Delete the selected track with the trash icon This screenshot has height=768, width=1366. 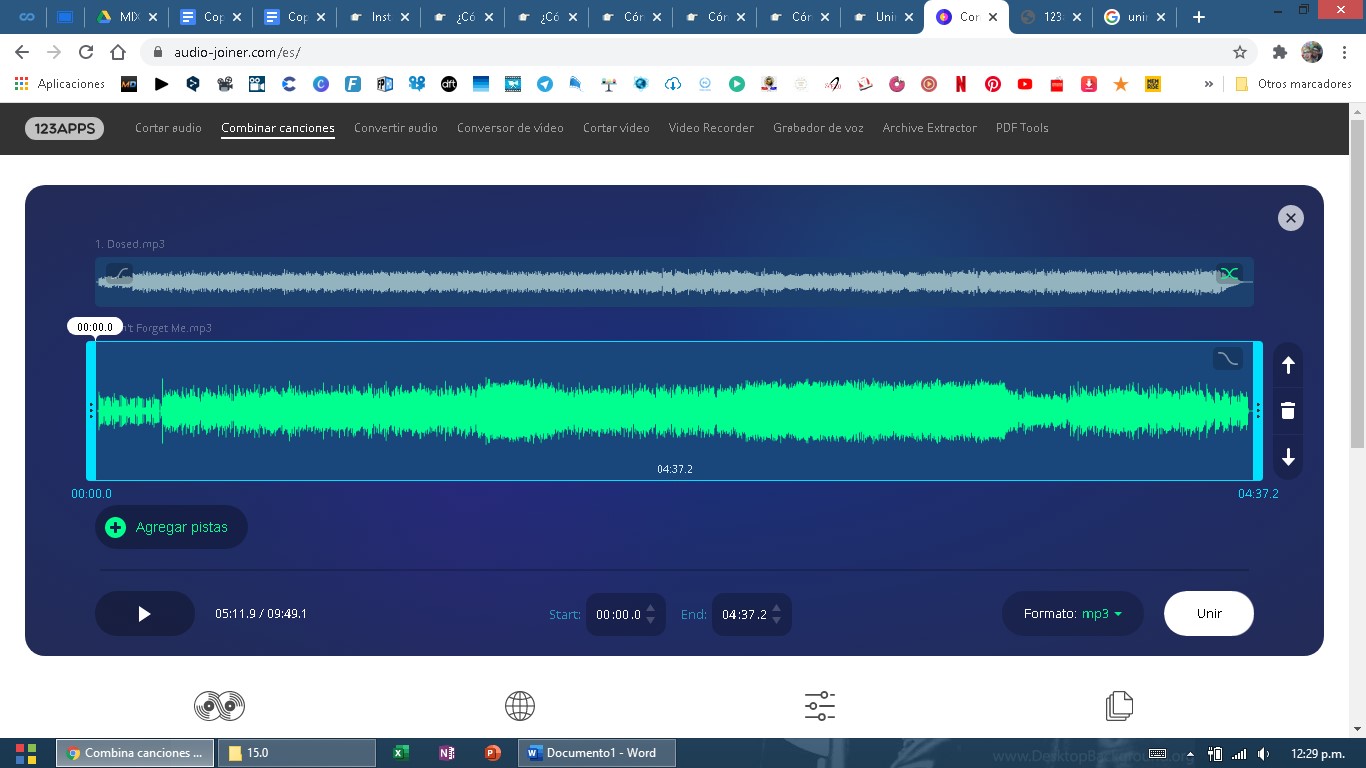click(1288, 410)
